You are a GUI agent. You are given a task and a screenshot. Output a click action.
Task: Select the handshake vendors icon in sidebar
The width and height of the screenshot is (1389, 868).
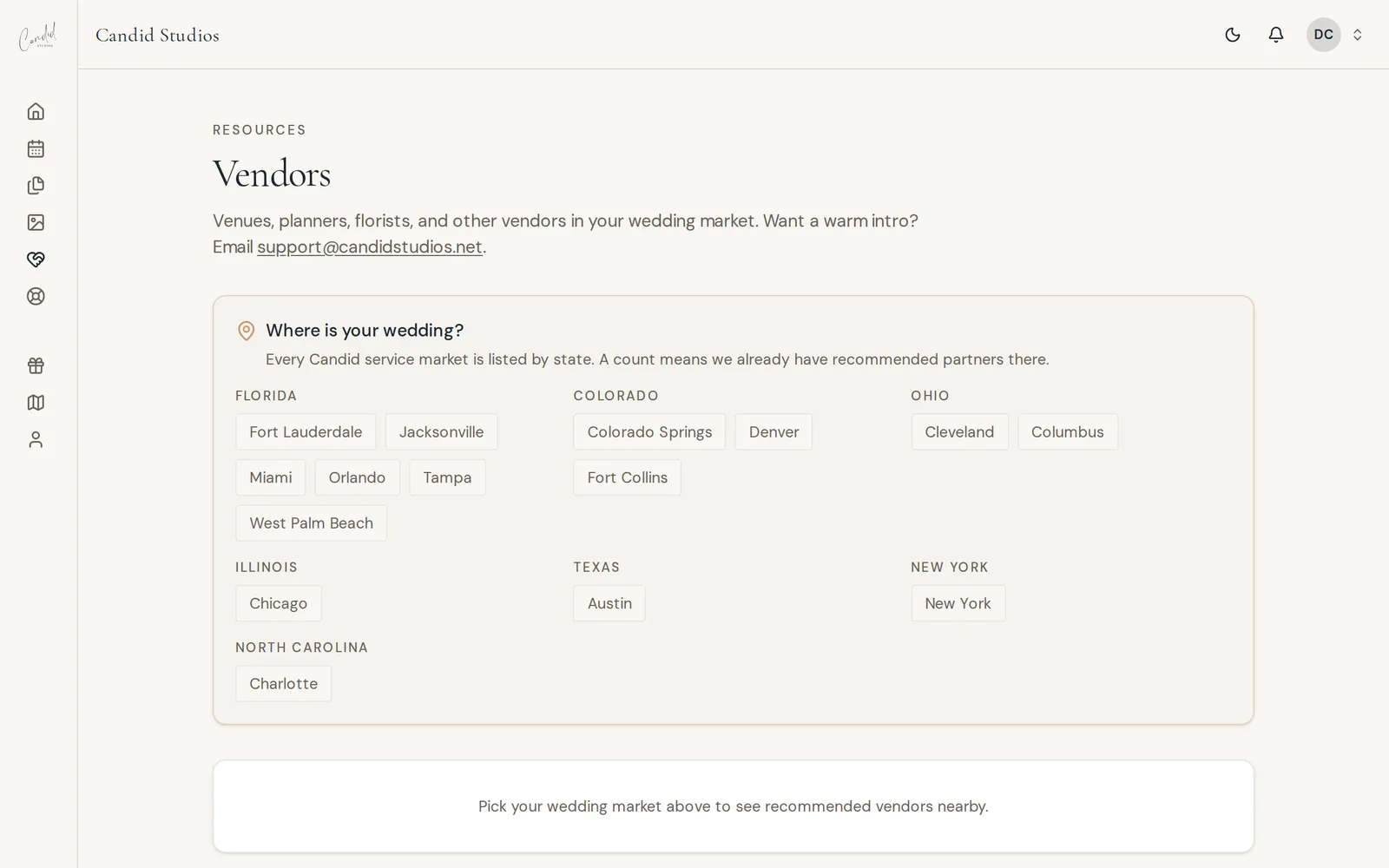pos(36,260)
